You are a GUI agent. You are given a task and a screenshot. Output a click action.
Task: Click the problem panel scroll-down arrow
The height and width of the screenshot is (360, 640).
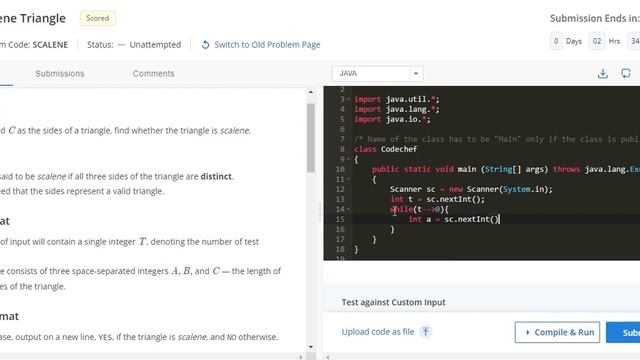tap(311, 347)
